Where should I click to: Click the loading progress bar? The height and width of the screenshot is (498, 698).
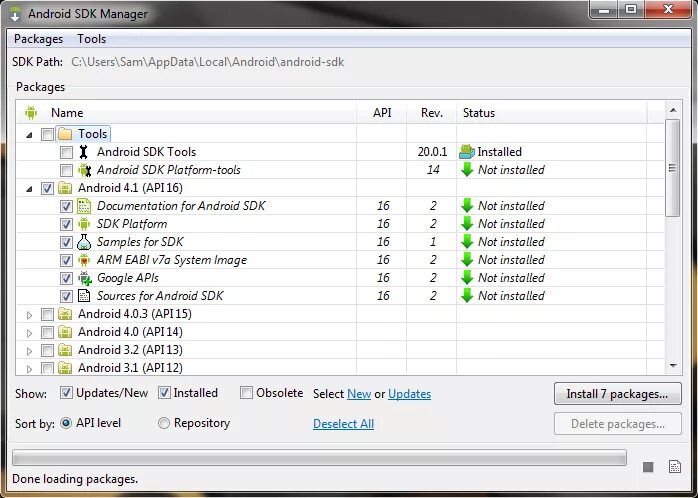pos(319,458)
